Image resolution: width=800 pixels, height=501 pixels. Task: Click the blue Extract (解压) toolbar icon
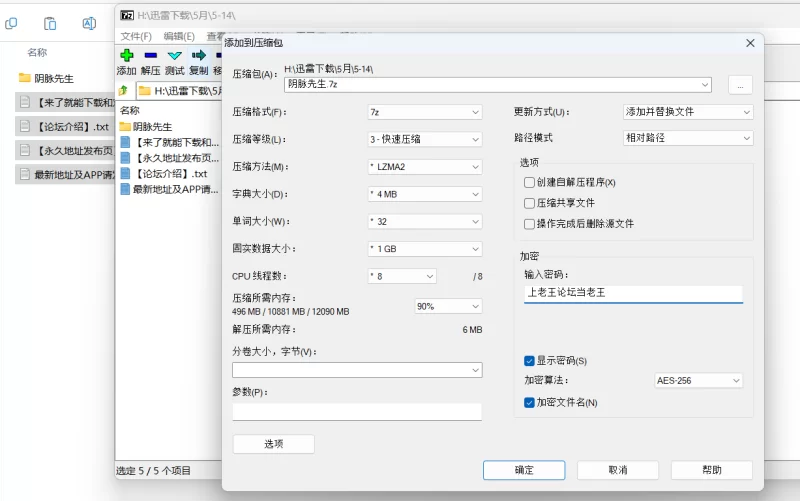pos(151,55)
